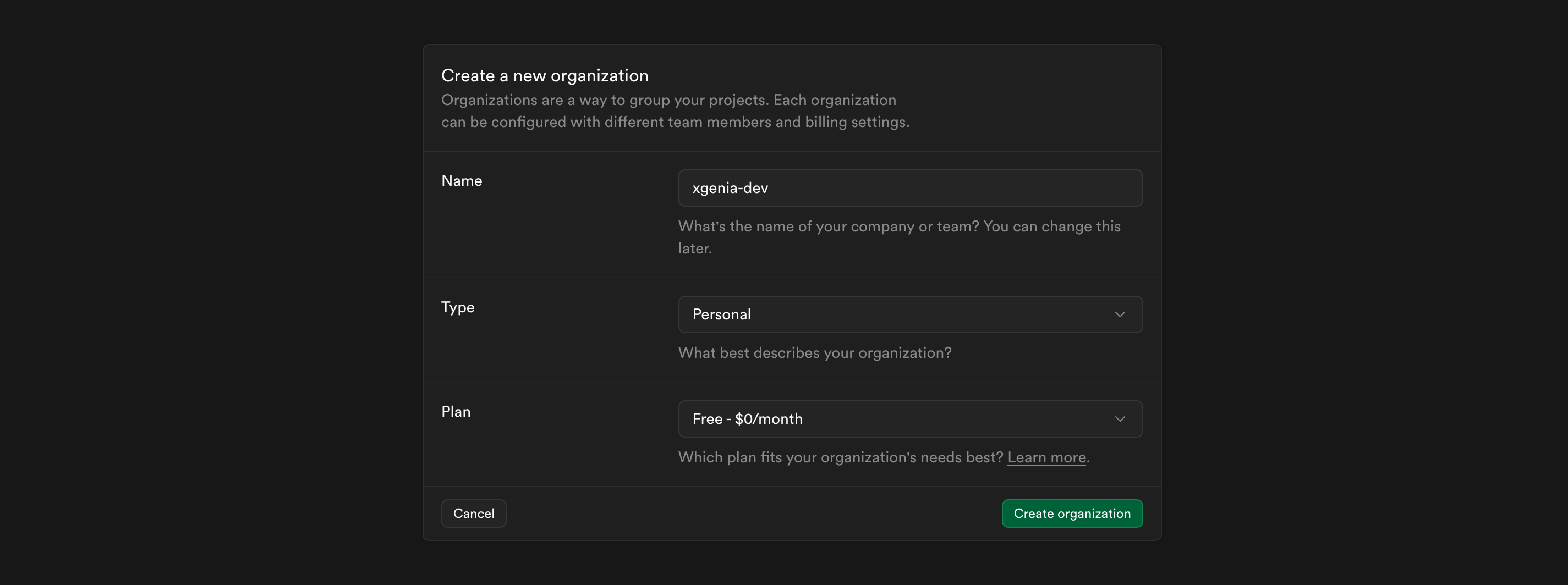
Task: Confirm creating xgenia-dev organization
Action: 1071,512
